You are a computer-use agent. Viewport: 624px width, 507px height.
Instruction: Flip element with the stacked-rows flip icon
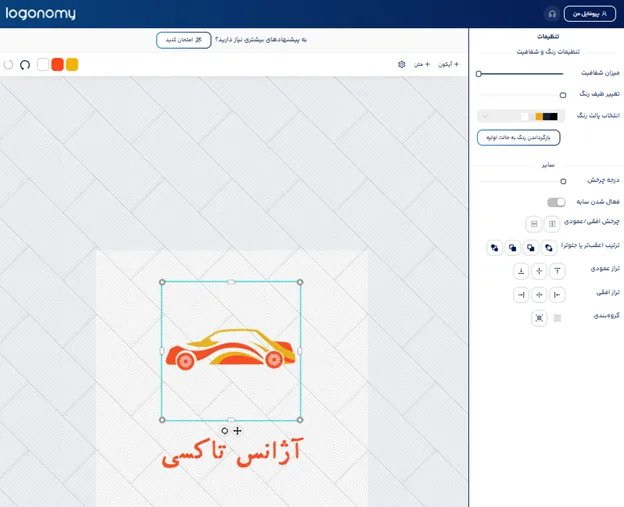click(x=534, y=224)
